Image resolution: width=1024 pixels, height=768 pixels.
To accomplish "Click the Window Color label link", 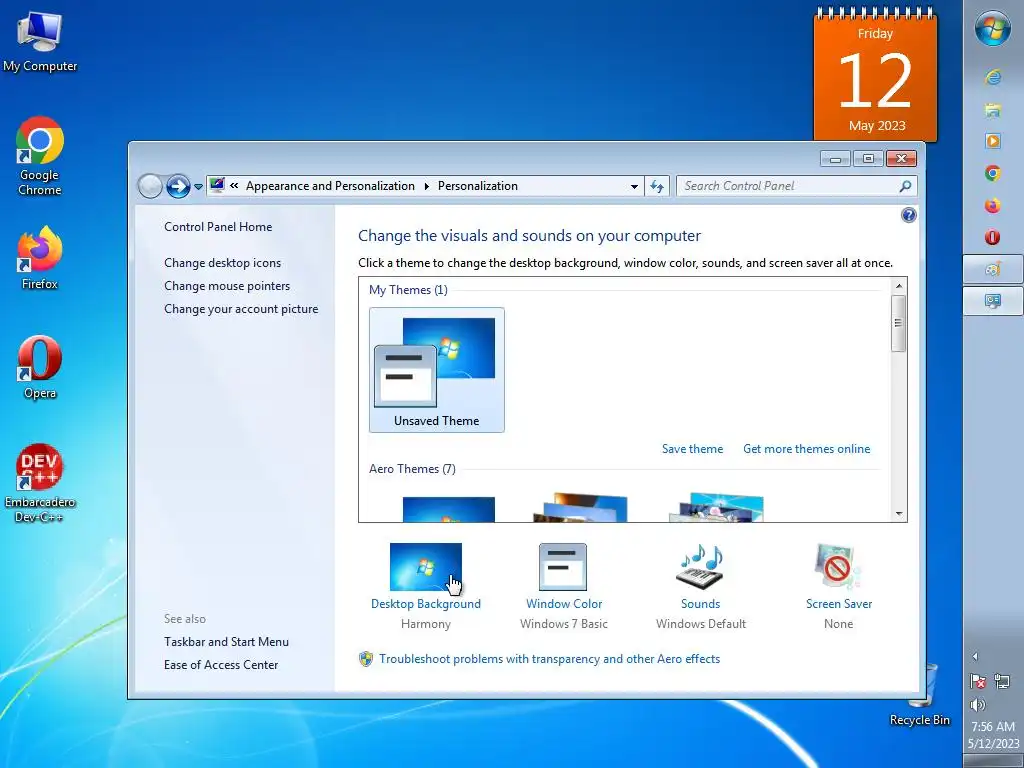I will [564, 604].
